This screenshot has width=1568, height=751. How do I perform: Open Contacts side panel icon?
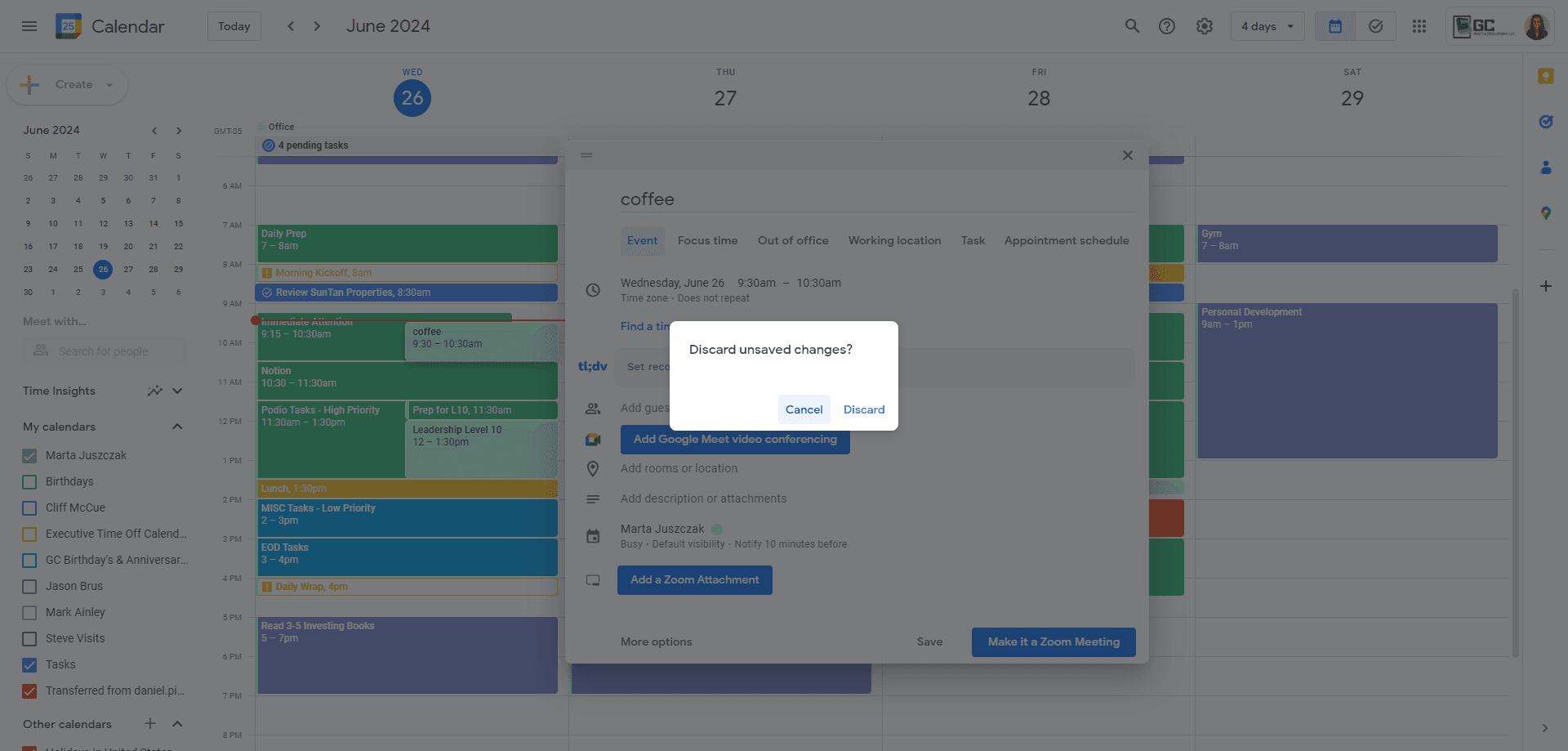(1545, 168)
